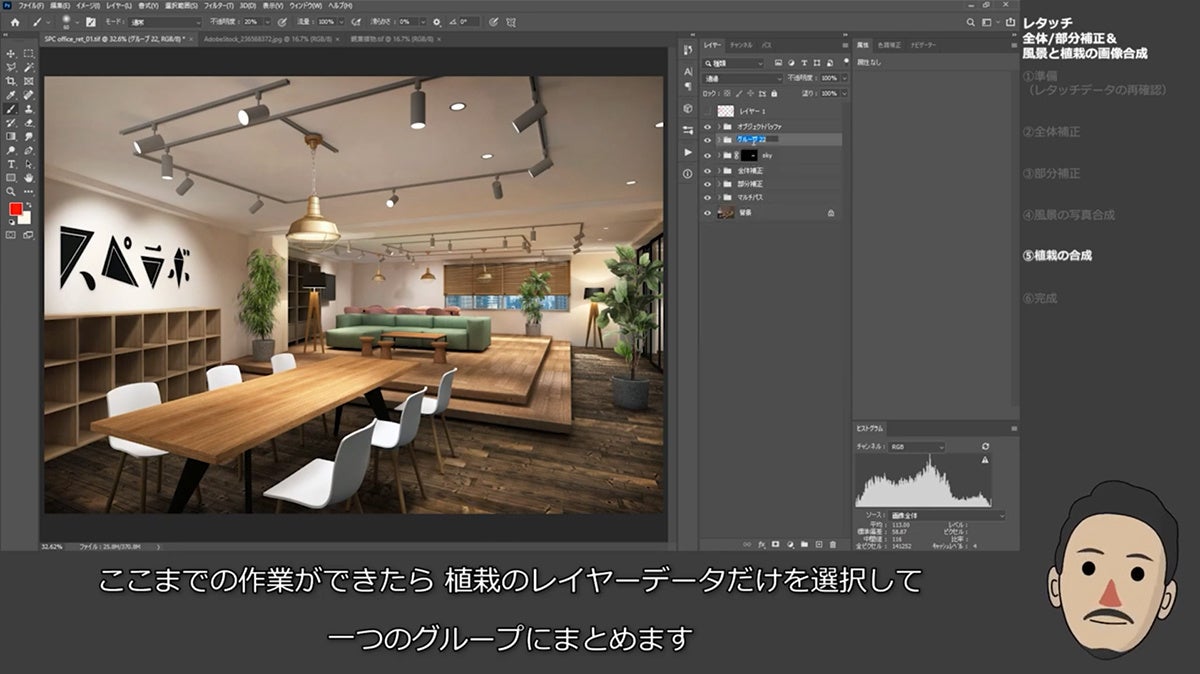Click the brush opacity 20% field
The height and width of the screenshot is (674, 1200).
coord(249,21)
